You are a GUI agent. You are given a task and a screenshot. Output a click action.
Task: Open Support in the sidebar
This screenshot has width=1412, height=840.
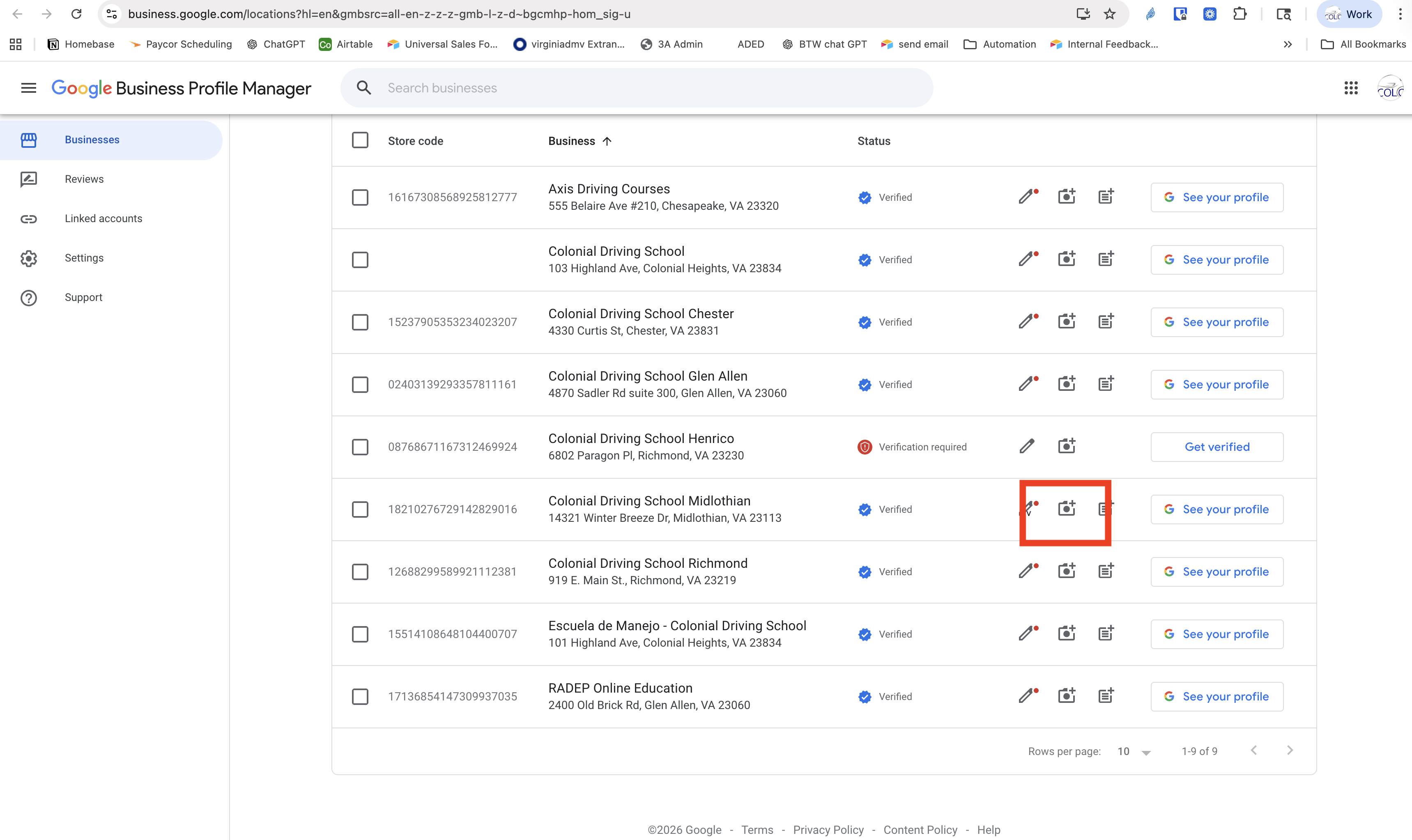click(111, 297)
